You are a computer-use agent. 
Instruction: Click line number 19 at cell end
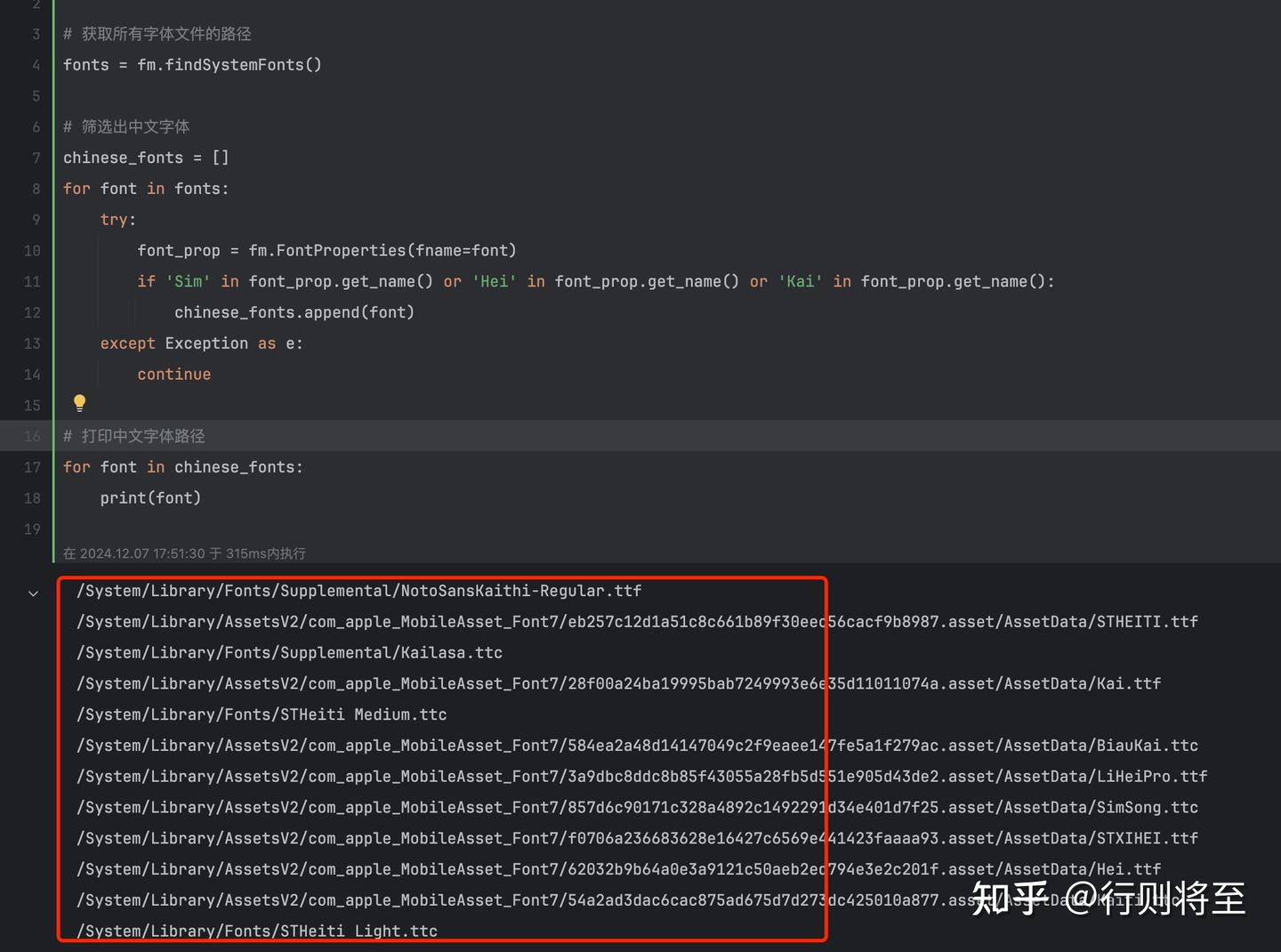pos(32,528)
